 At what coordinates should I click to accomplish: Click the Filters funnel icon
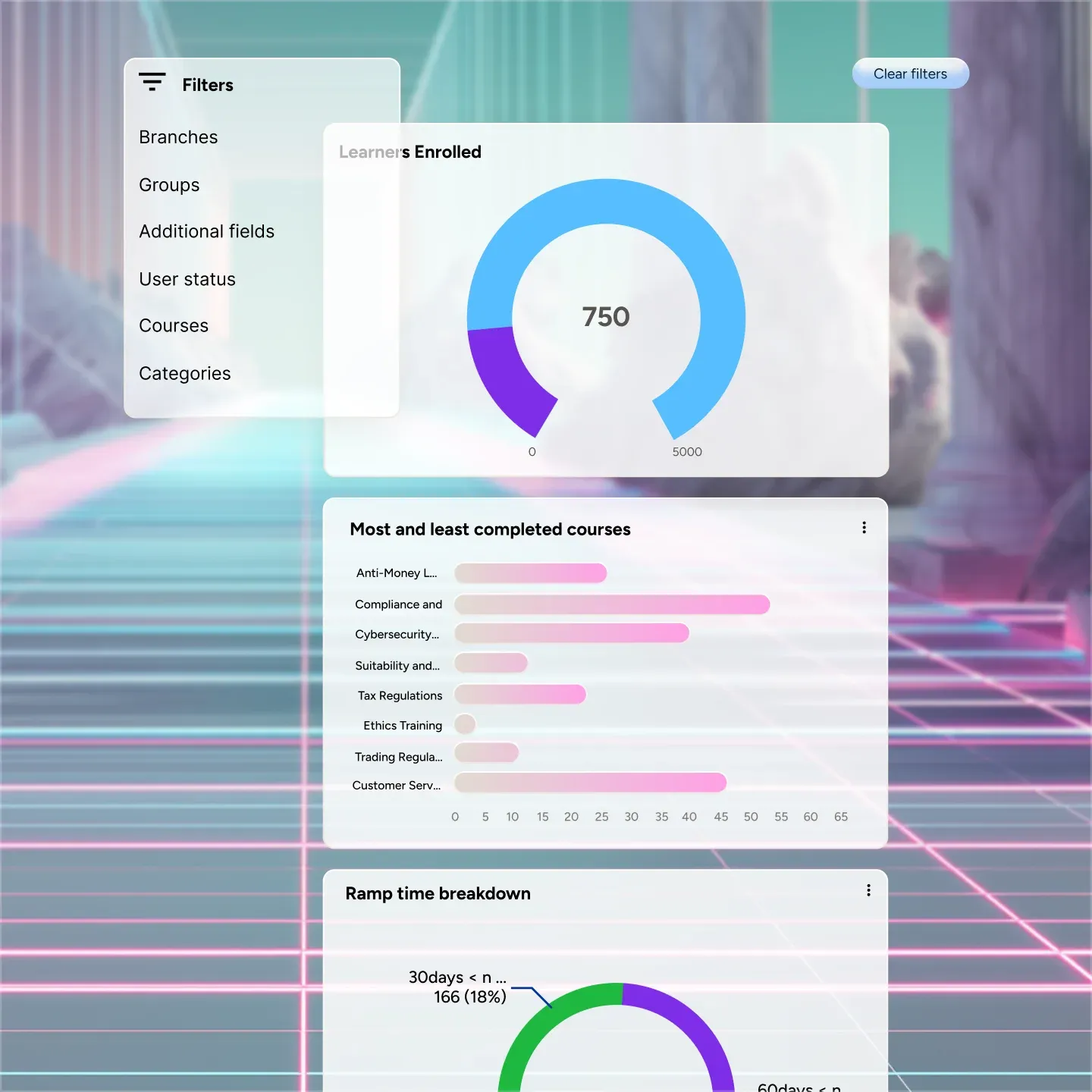152,82
